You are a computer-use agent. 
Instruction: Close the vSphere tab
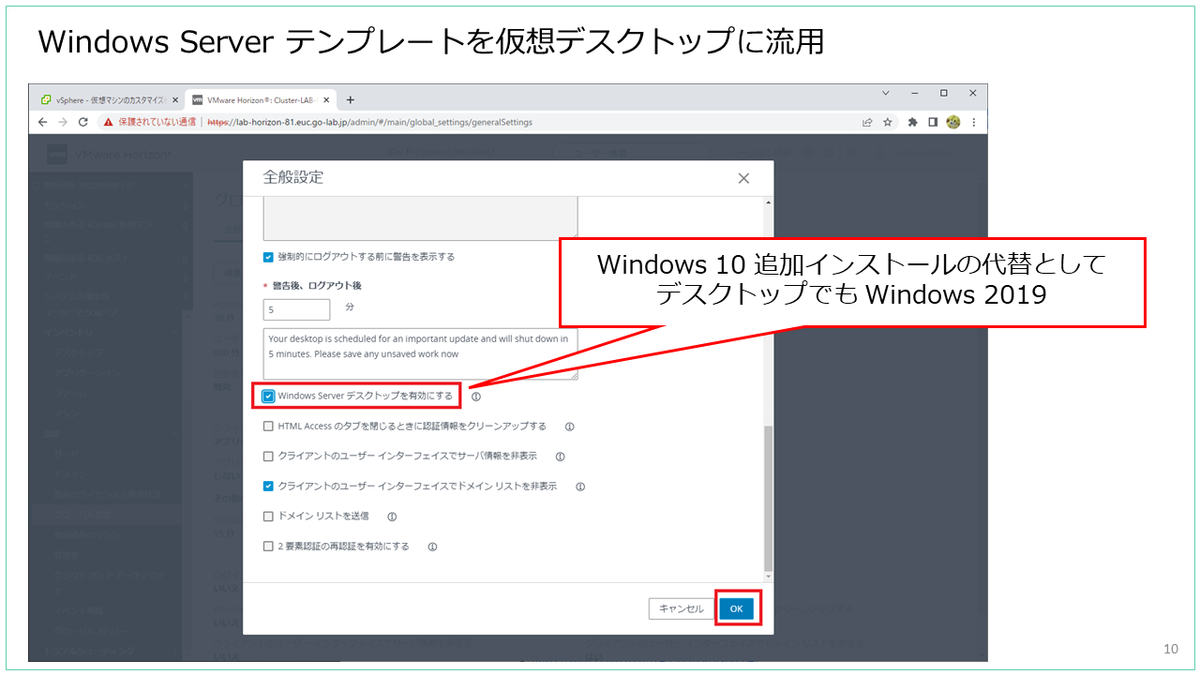[x=175, y=100]
